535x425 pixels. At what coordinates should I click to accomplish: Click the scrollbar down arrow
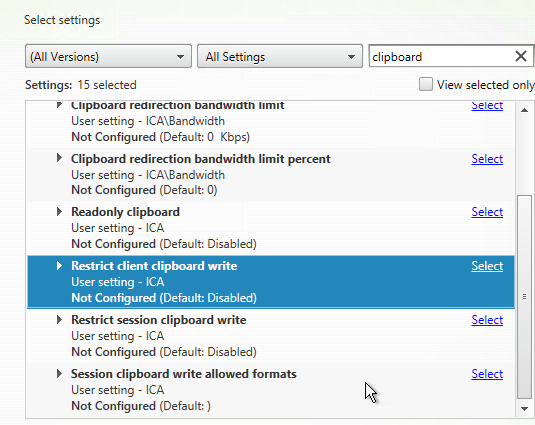[524, 408]
